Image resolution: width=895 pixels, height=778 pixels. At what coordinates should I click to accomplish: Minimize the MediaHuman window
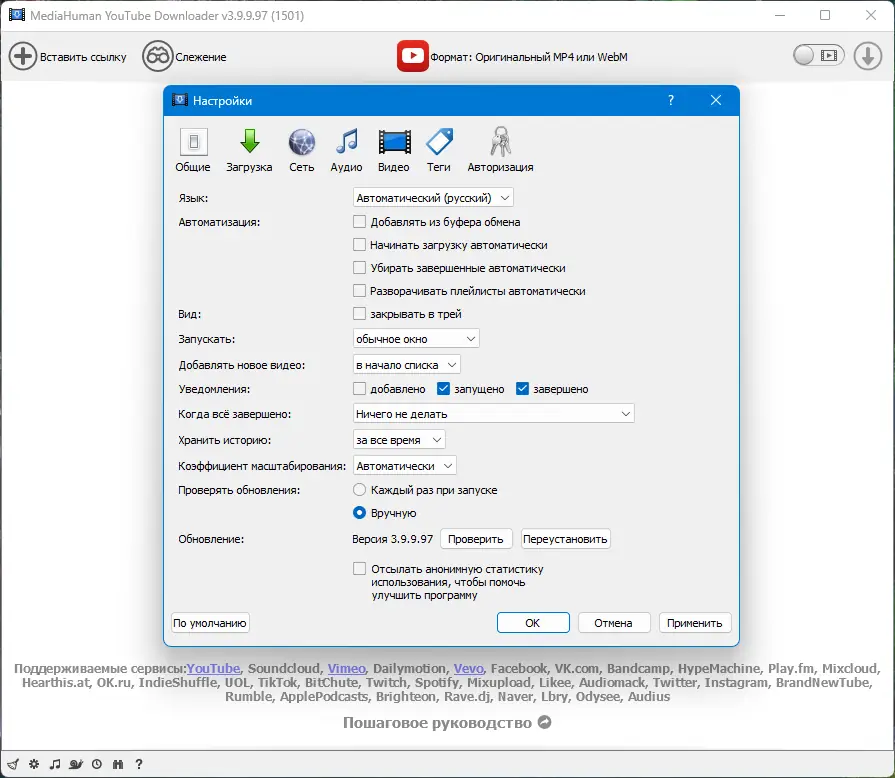[x=780, y=15]
